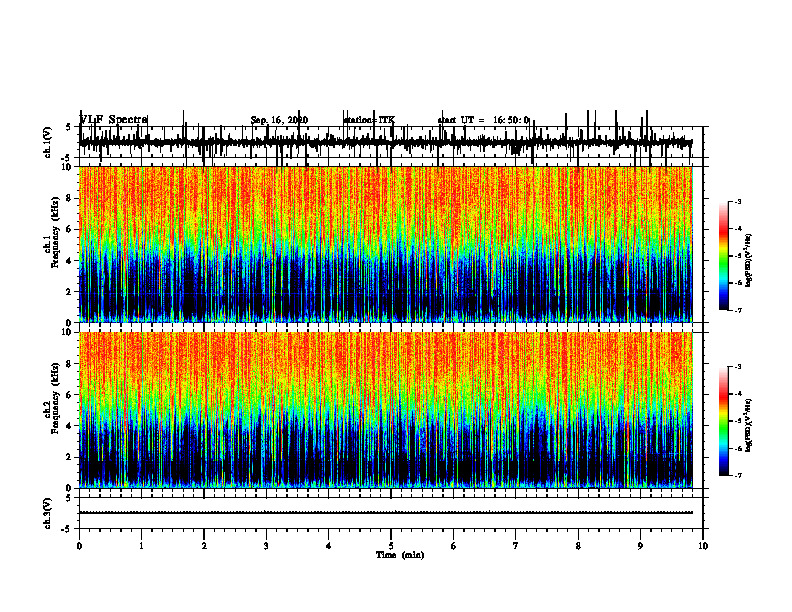Click the "start UT = 16:50:0" header text

(483, 120)
